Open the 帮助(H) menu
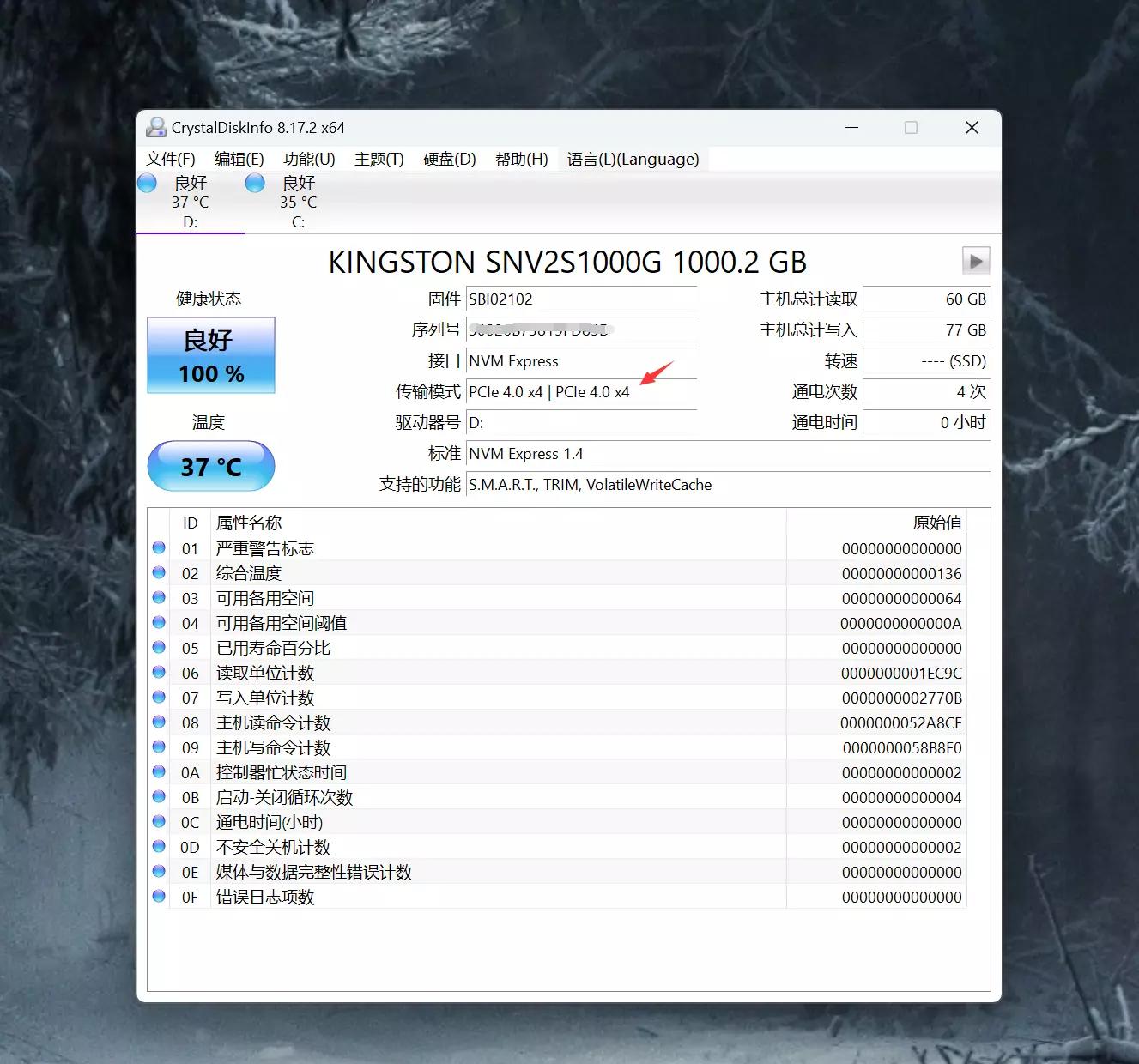The width and height of the screenshot is (1139, 1064). (x=521, y=159)
